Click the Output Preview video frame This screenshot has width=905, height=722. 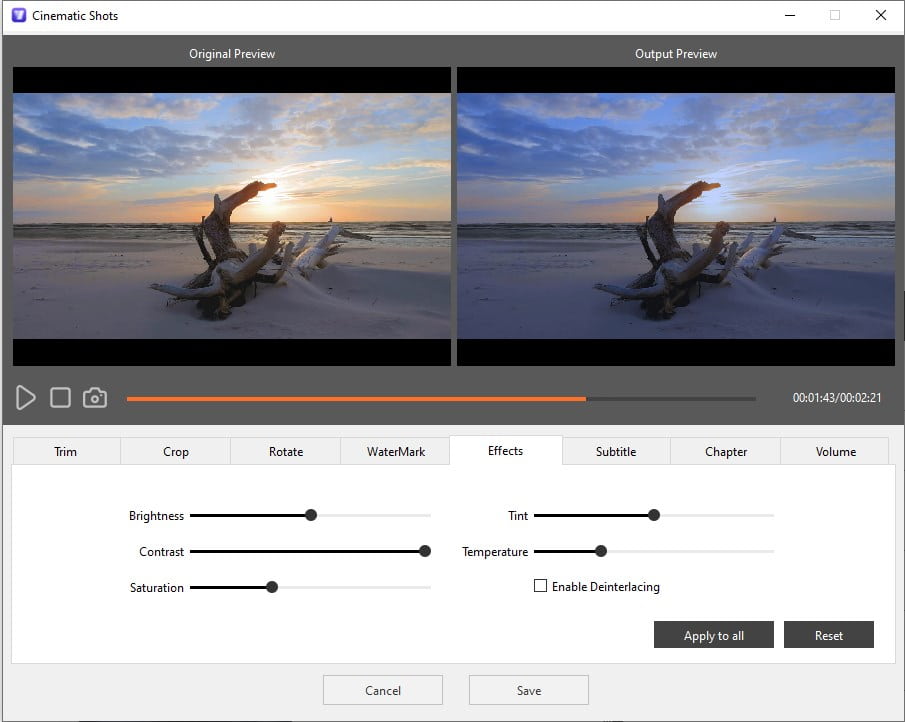(676, 216)
